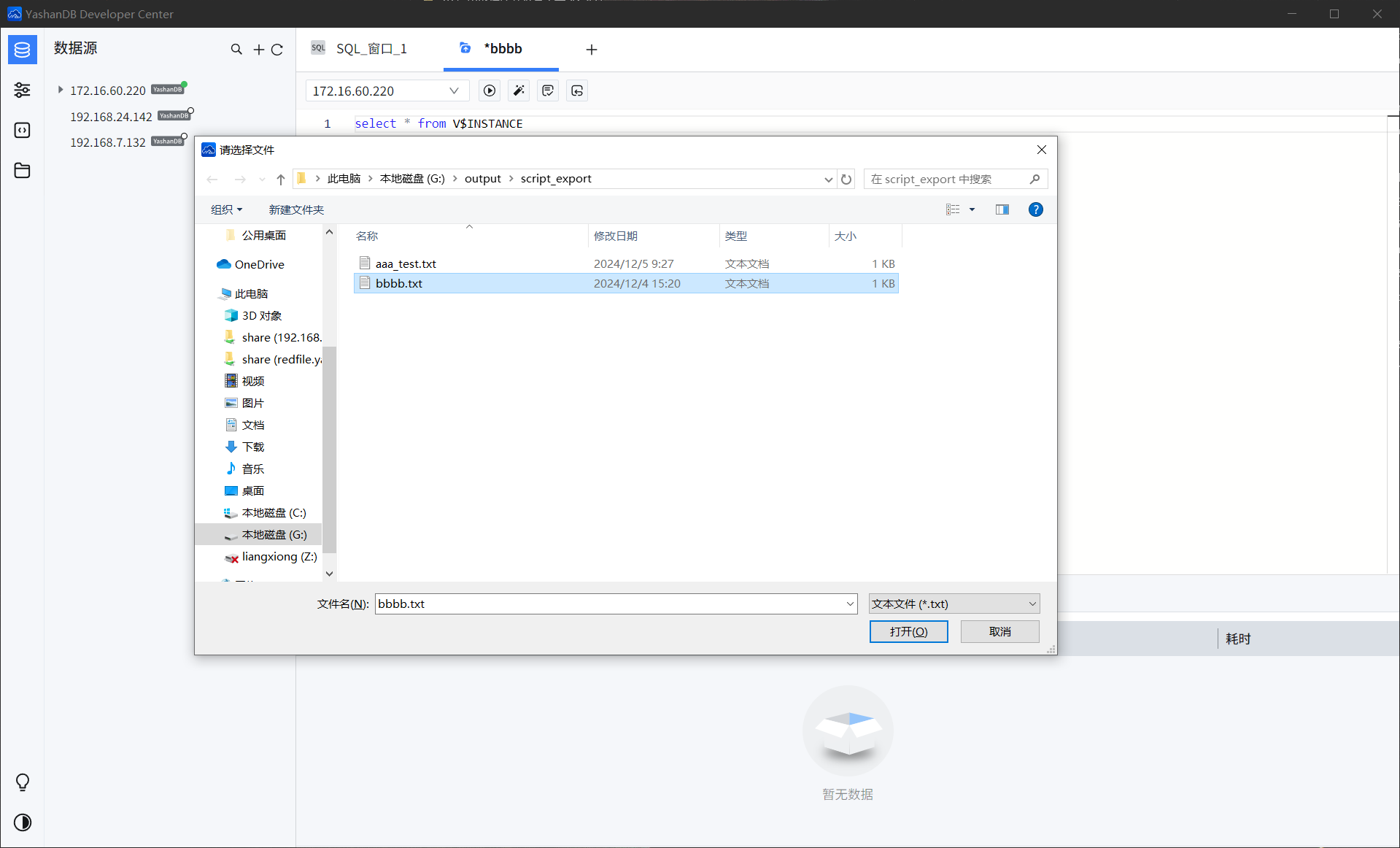Toggle the dark/light theme icon
The image size is (1400, 848).
click(22, 822)
